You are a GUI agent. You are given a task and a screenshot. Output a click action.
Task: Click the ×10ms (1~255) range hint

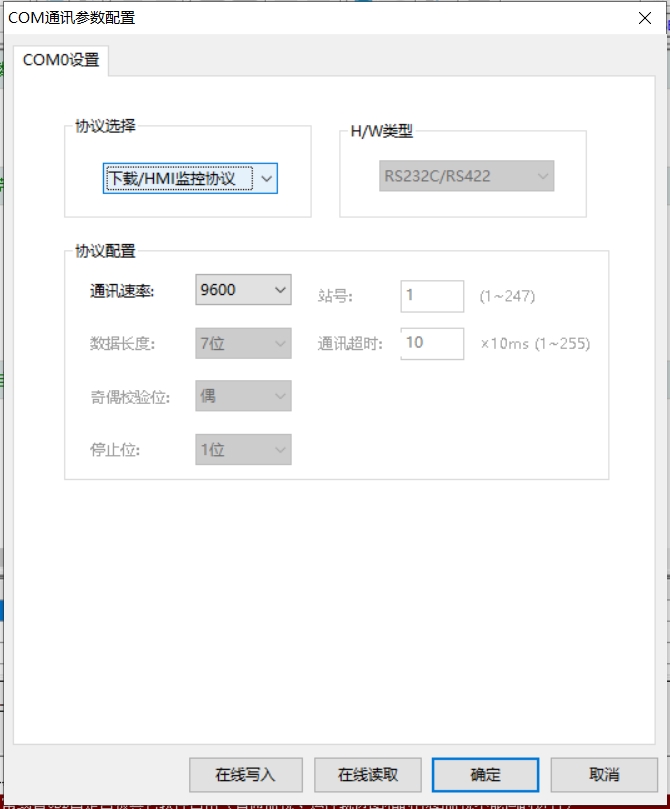click(535, 343)
